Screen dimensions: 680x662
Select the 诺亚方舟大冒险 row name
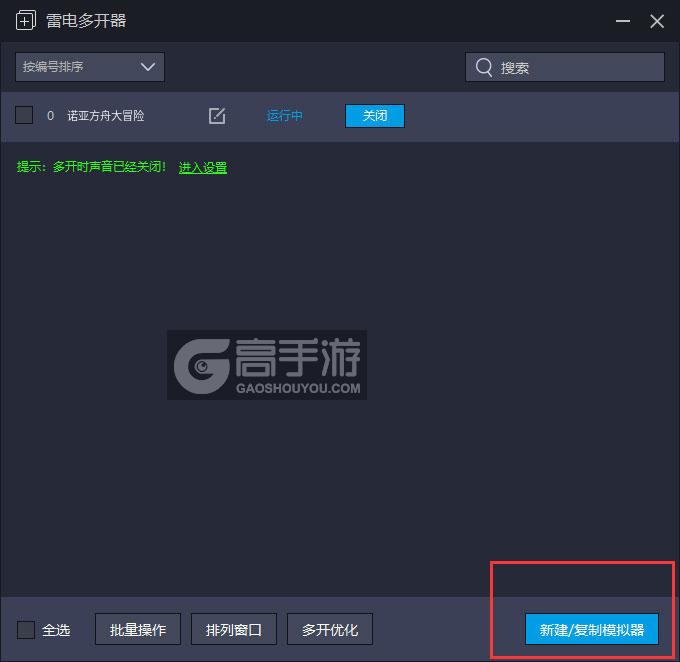coord(105,116)
